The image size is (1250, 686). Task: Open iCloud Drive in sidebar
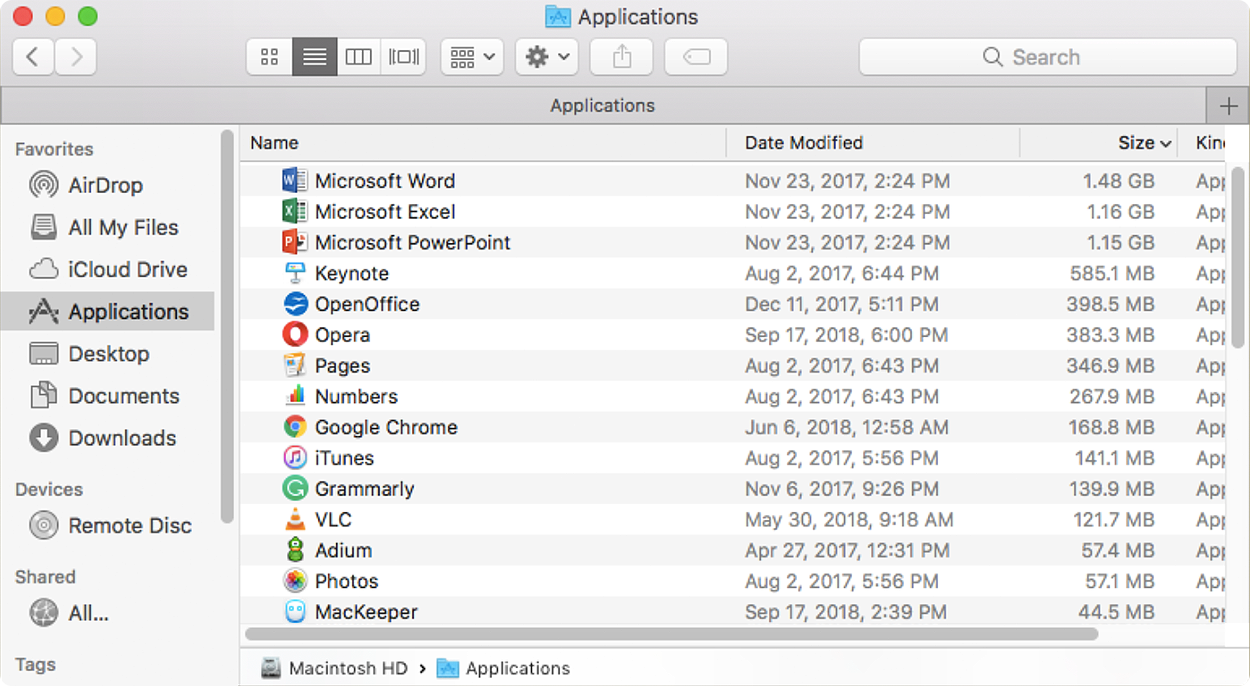(108, 269)
